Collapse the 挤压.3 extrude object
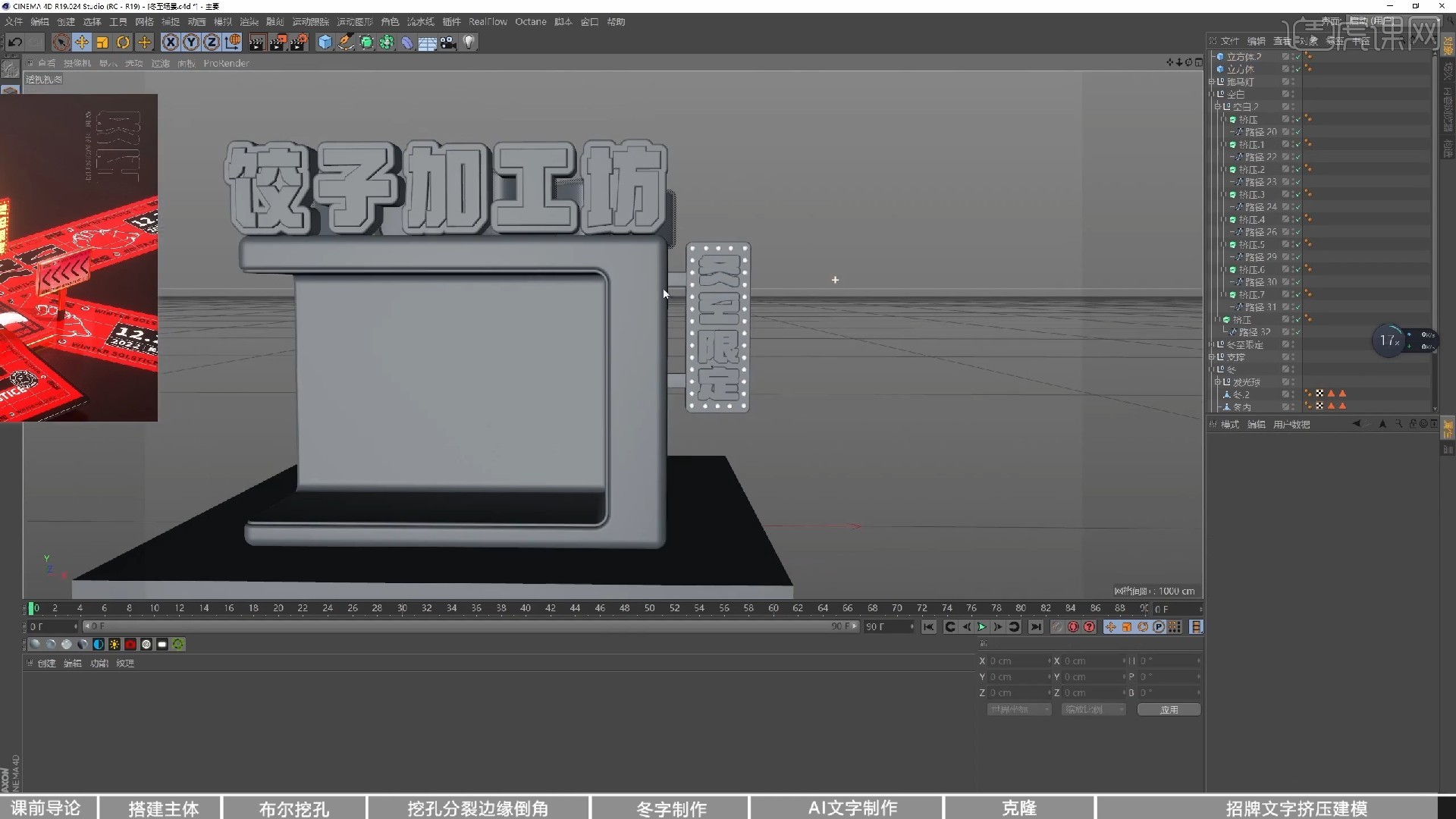 point(1224,195)
